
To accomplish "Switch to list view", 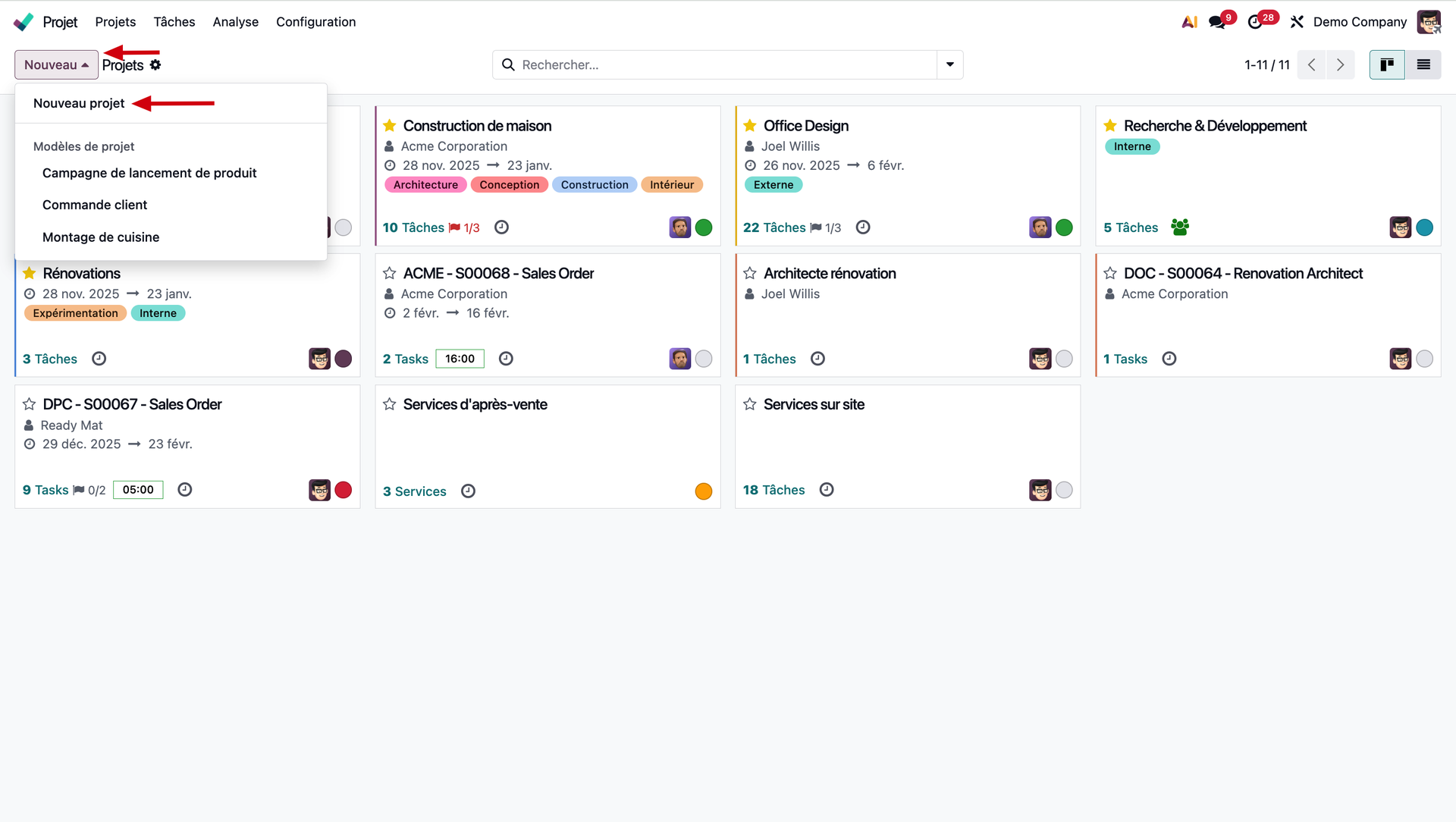I will [1423, 64].
